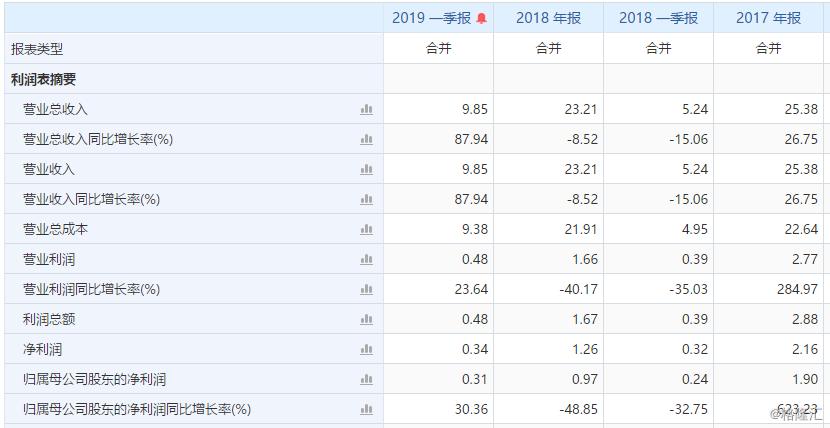
Task: Select the 2018 年报 column header
Action: point(548,18)
